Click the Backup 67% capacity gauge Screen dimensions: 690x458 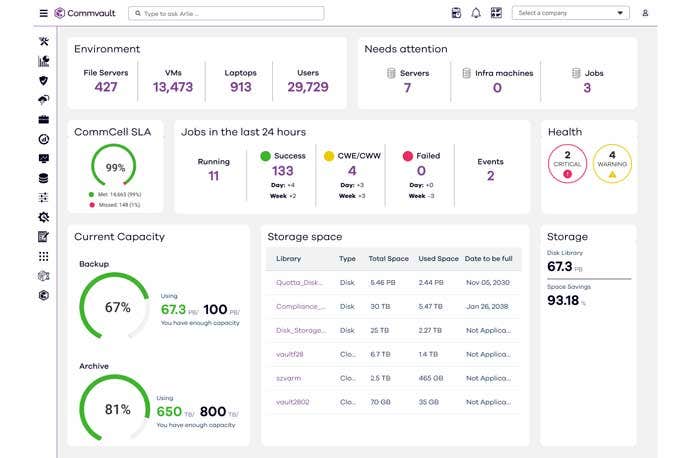tap(117, 307)
